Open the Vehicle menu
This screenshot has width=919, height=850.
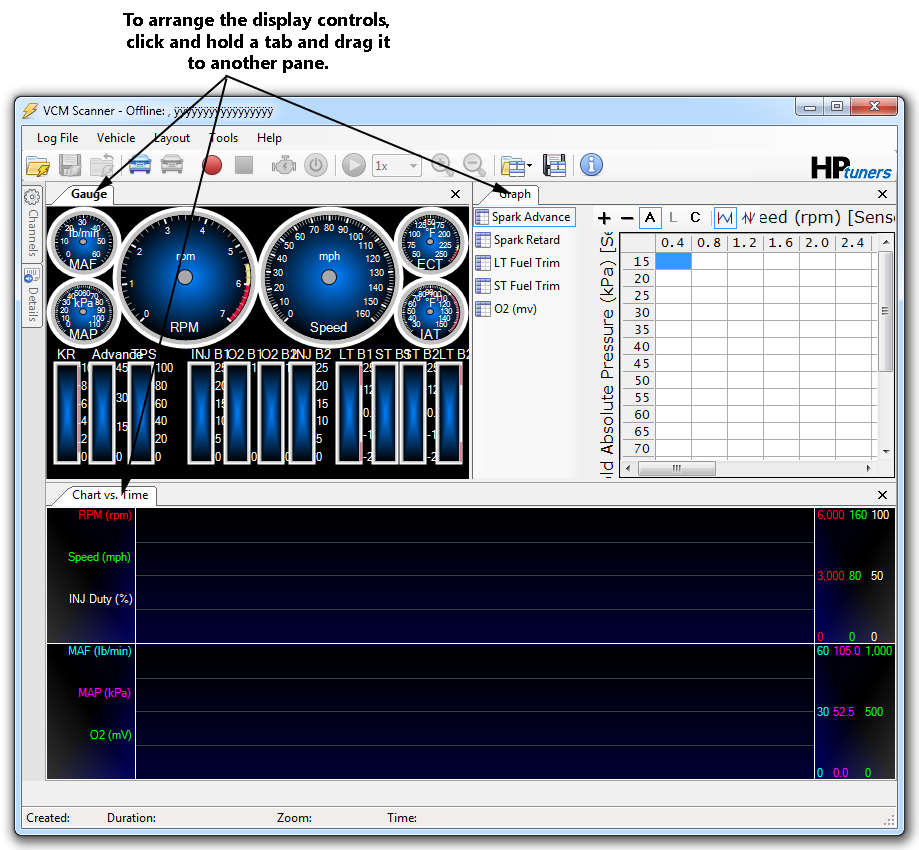[x=116, y=138]
